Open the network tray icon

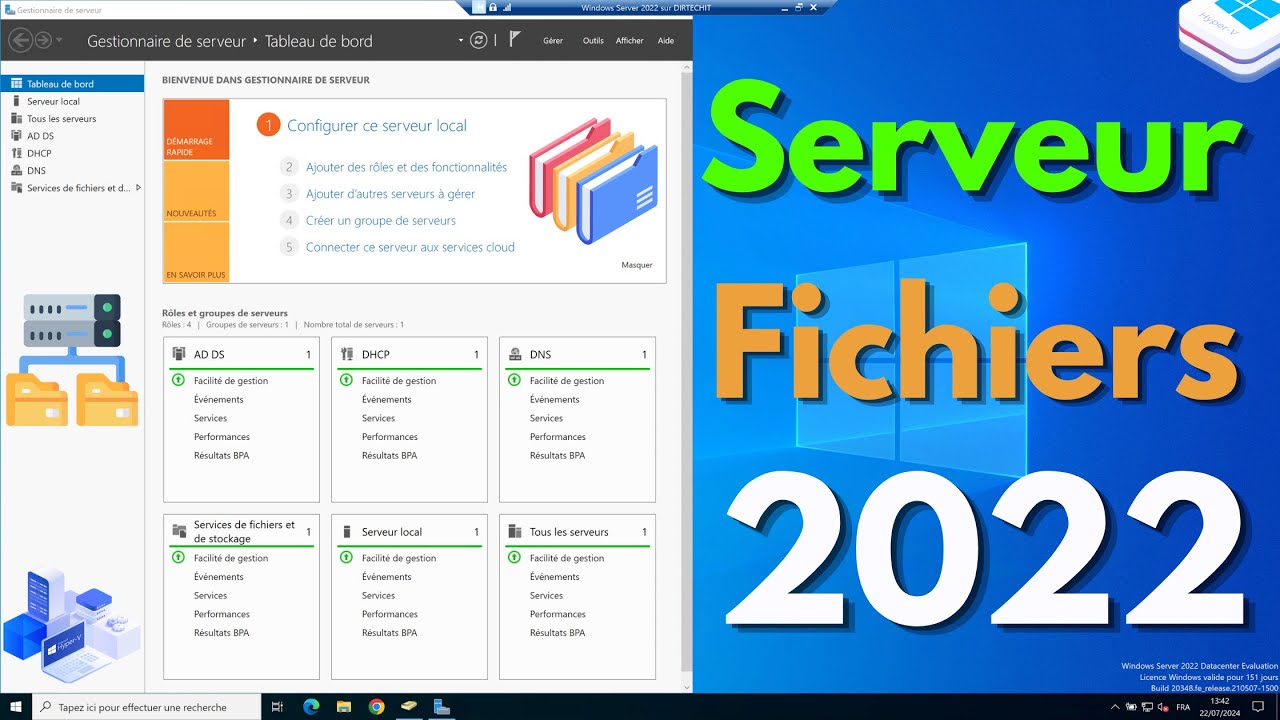coord(1147,707)
